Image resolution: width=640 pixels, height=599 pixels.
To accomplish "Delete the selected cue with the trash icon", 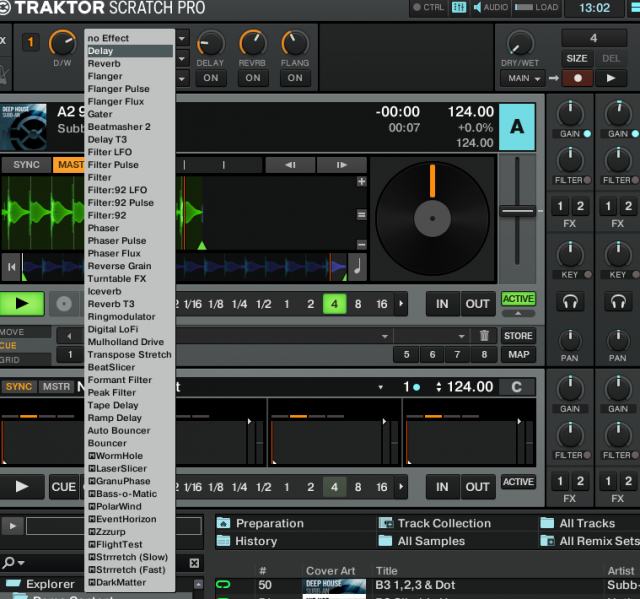I will 484,336.
